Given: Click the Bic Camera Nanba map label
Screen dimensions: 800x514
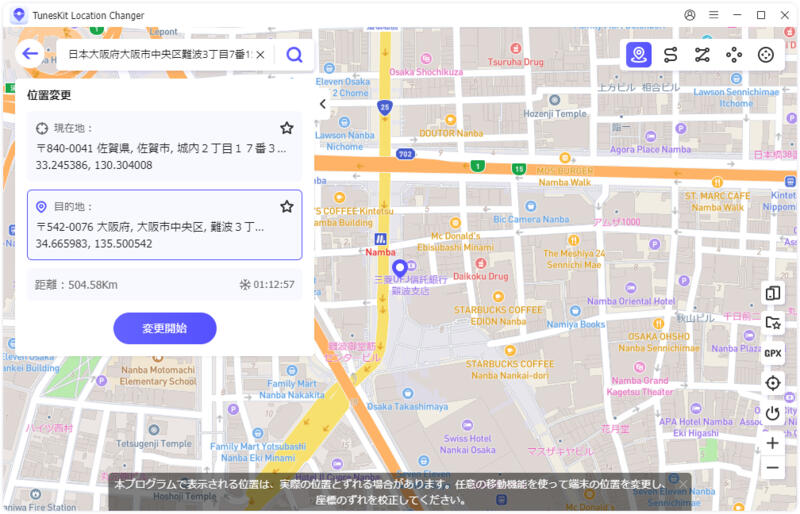Looking at the screenshot, I should coord(531,219).
